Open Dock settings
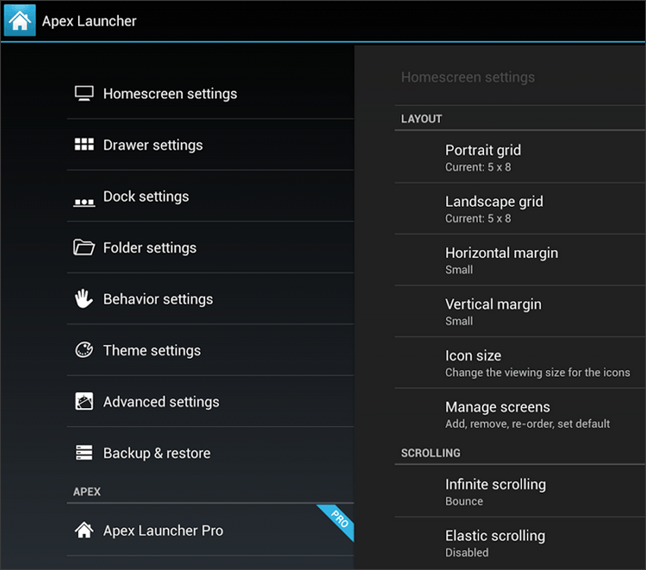 [x=210, y=196]
